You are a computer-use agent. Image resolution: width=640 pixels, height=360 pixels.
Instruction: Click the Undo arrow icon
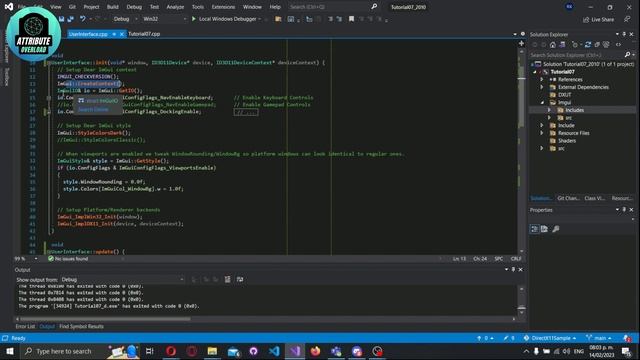[83, 19]
